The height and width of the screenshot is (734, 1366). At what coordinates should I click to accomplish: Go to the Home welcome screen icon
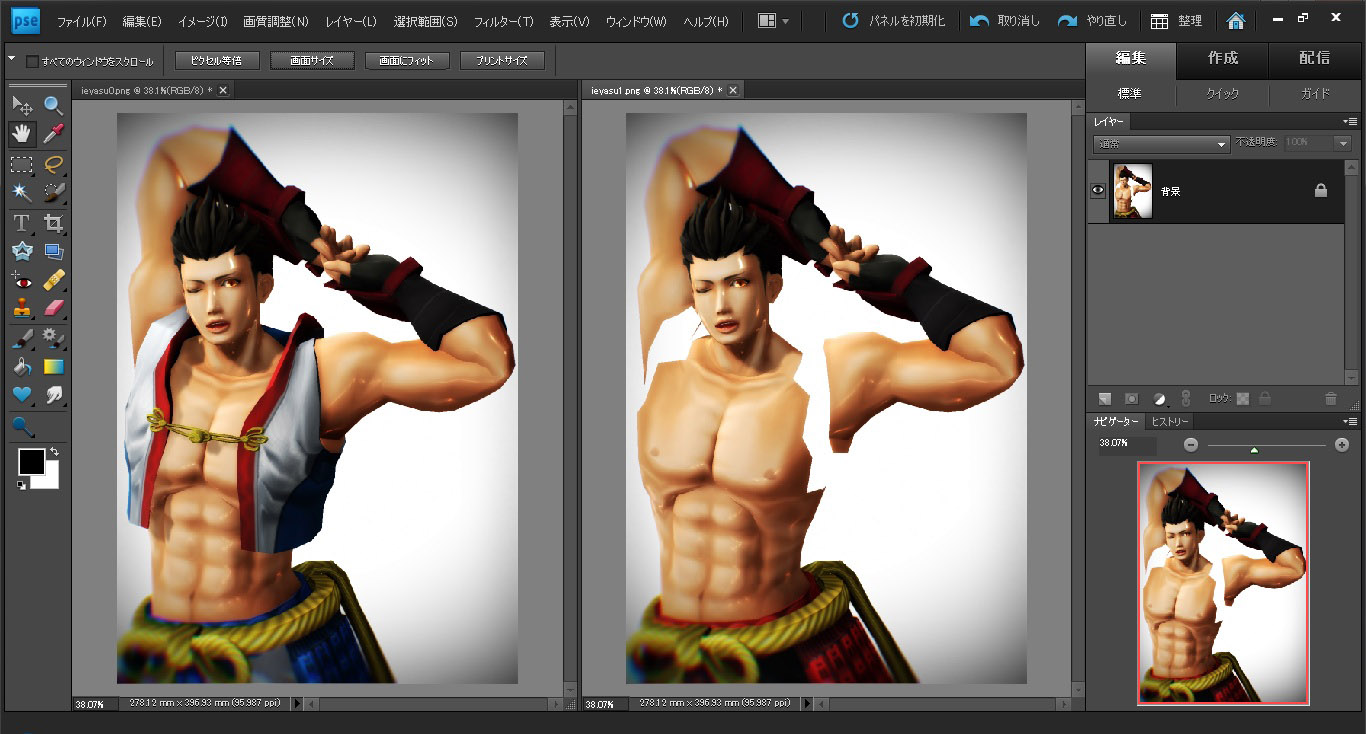[1236, 20]
